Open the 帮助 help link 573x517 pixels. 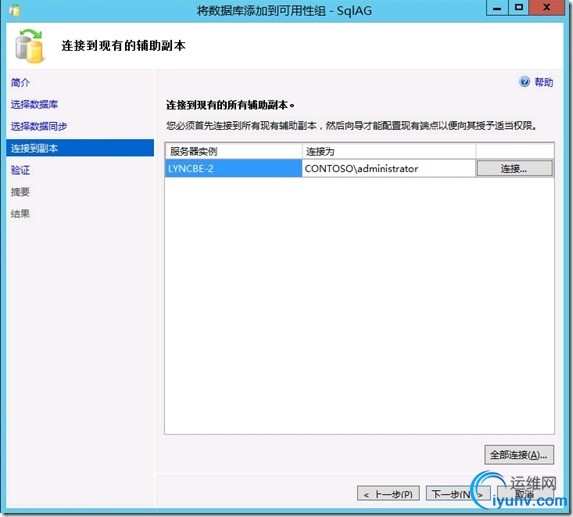pyautogui.click(x=544, y=82)
